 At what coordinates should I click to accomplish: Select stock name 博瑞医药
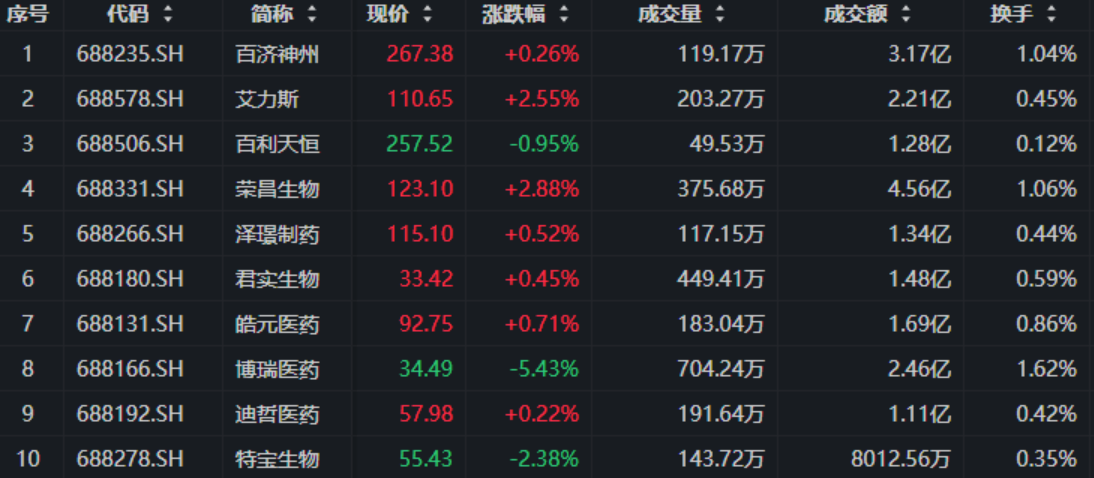277,368
